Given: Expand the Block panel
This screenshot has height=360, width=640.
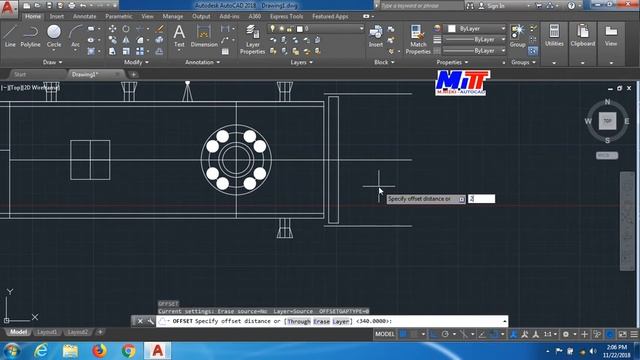Looking at the screenshot, I should coord(384,62).
